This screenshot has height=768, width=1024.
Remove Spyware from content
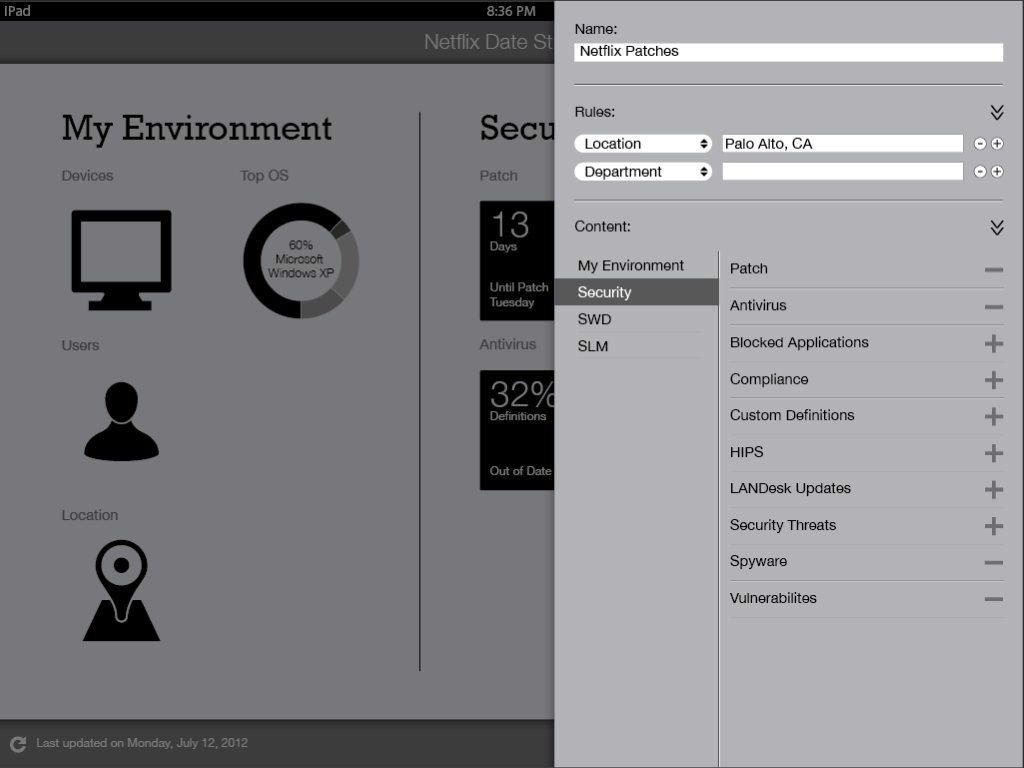[x=994, y=562]
